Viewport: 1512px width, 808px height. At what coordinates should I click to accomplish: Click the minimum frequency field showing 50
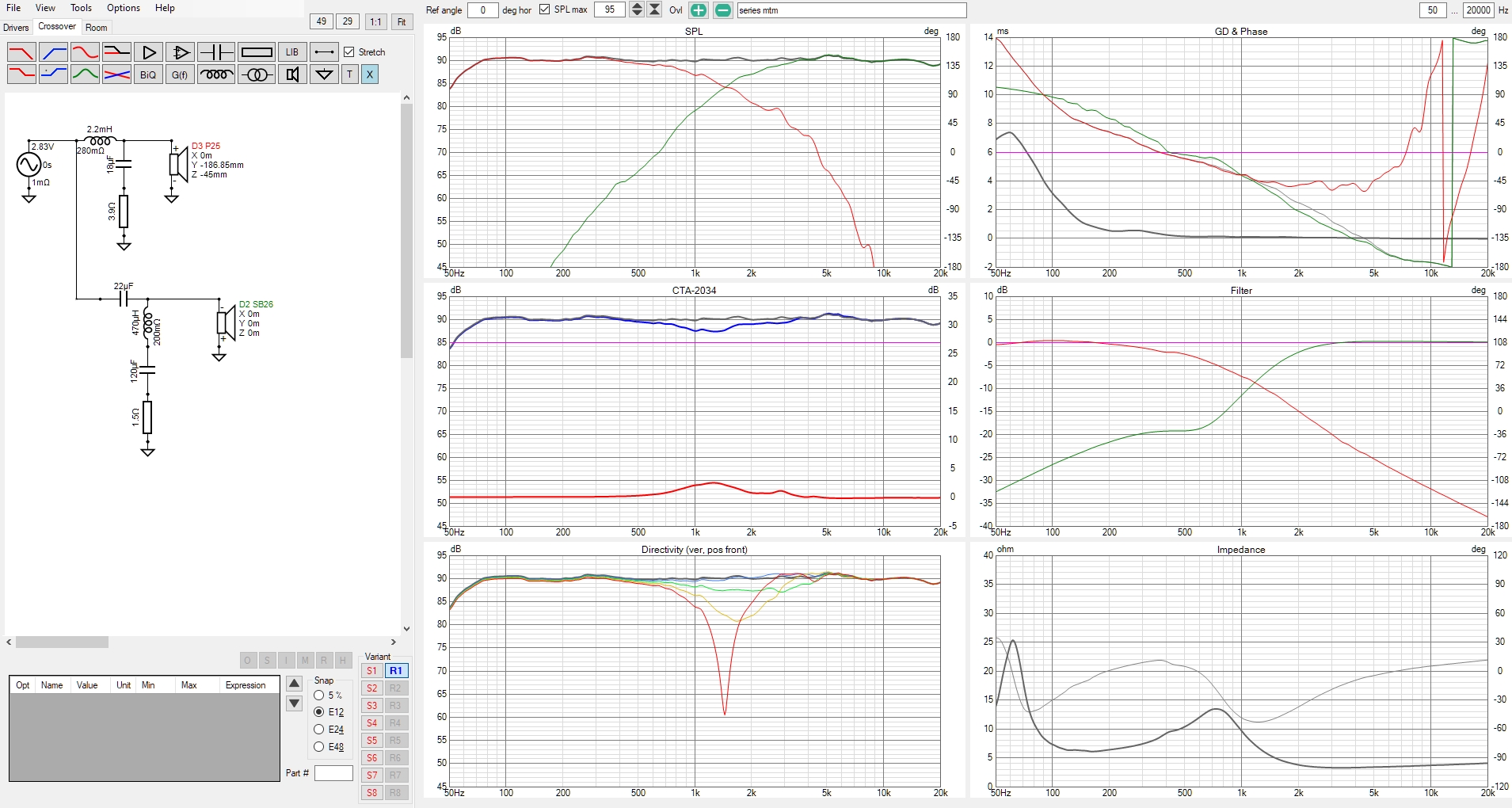point(1433,10)
